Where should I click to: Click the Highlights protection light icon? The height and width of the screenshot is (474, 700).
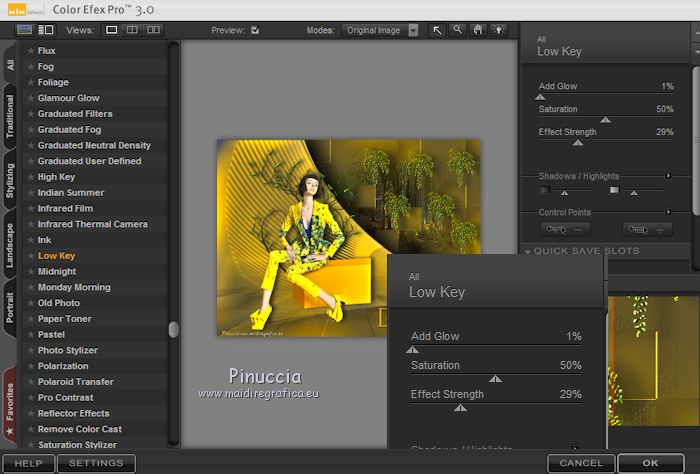(x=615, y=190)
